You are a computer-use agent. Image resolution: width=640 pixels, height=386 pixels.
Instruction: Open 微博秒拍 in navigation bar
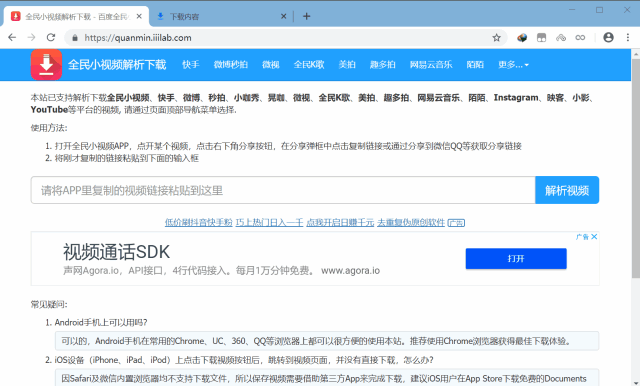click(231, 64)
